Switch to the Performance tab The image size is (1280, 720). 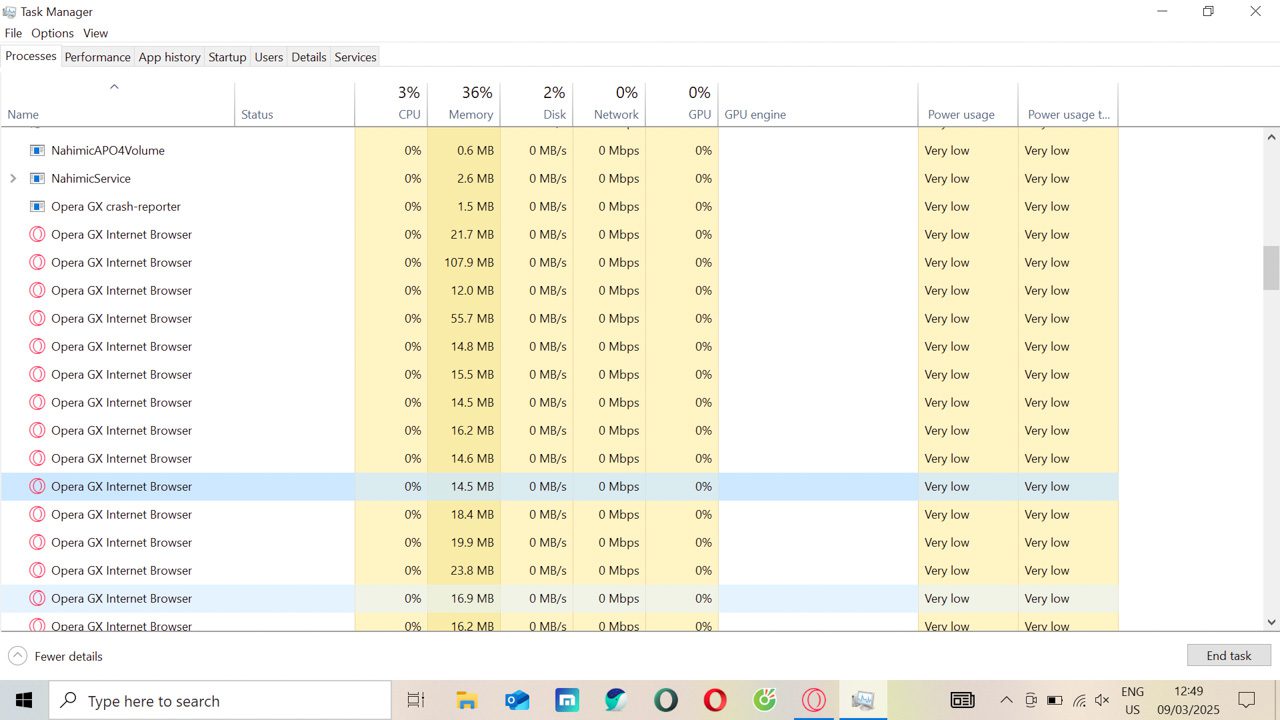click(x=97, y=57)
